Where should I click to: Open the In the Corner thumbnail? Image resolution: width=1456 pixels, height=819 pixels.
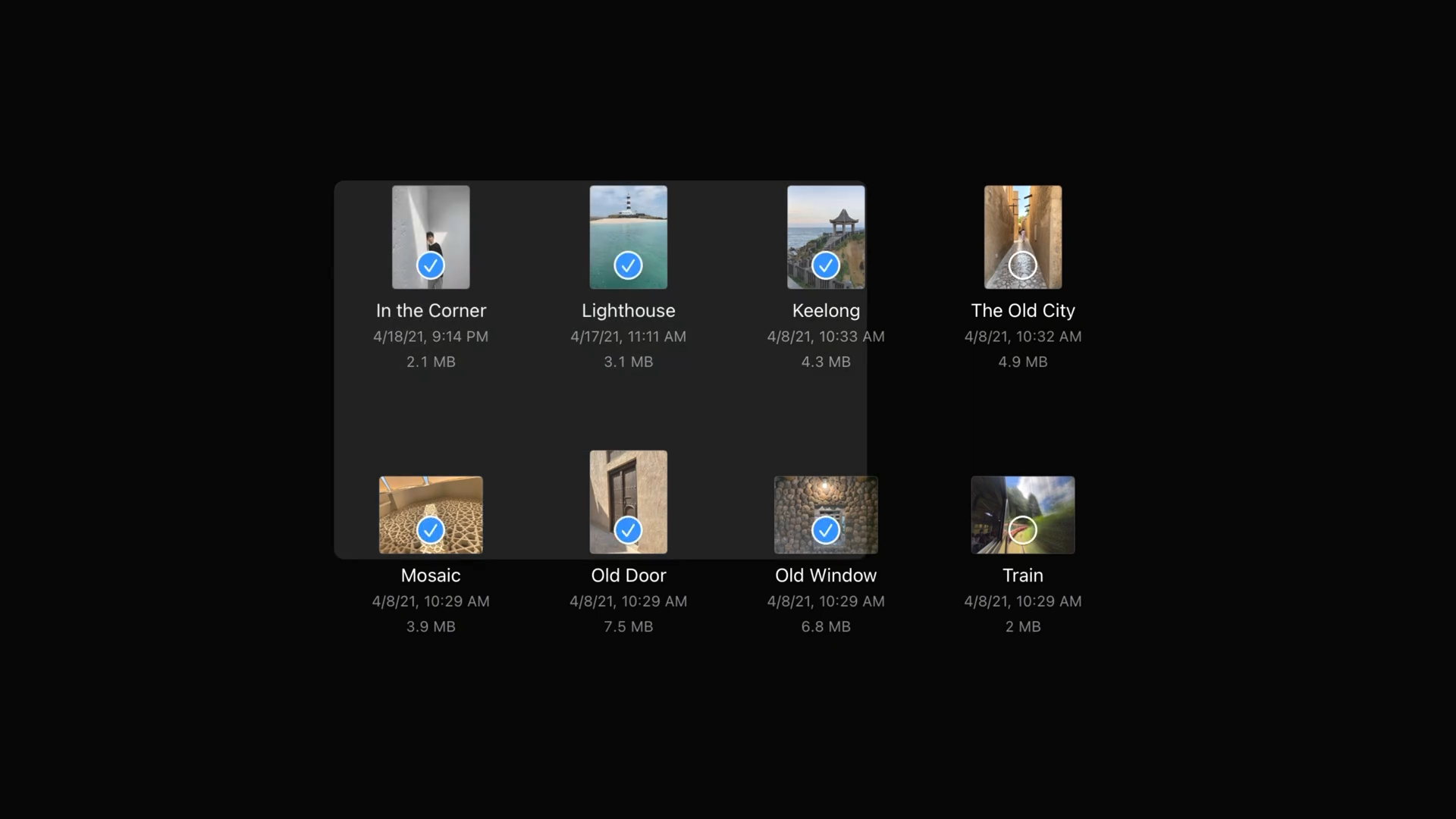click(431, 220)
